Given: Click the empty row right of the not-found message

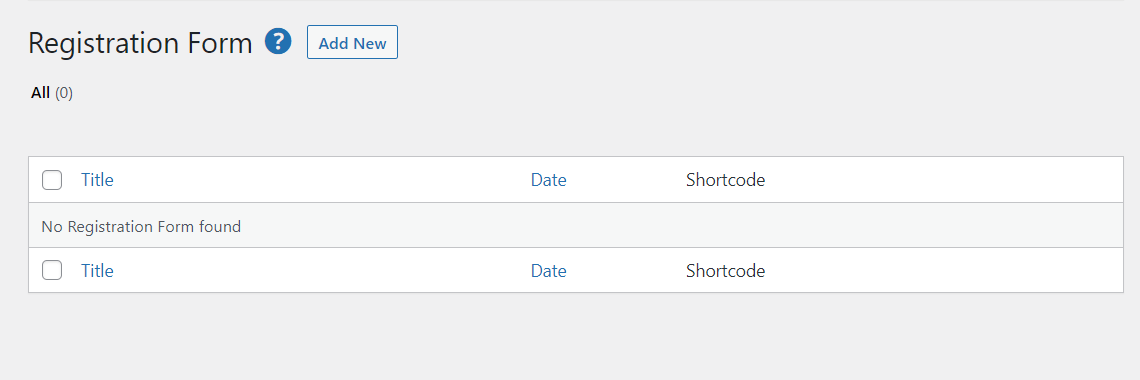Looking at the screenshot, I should pyautogui.click(x=682, y=226).
